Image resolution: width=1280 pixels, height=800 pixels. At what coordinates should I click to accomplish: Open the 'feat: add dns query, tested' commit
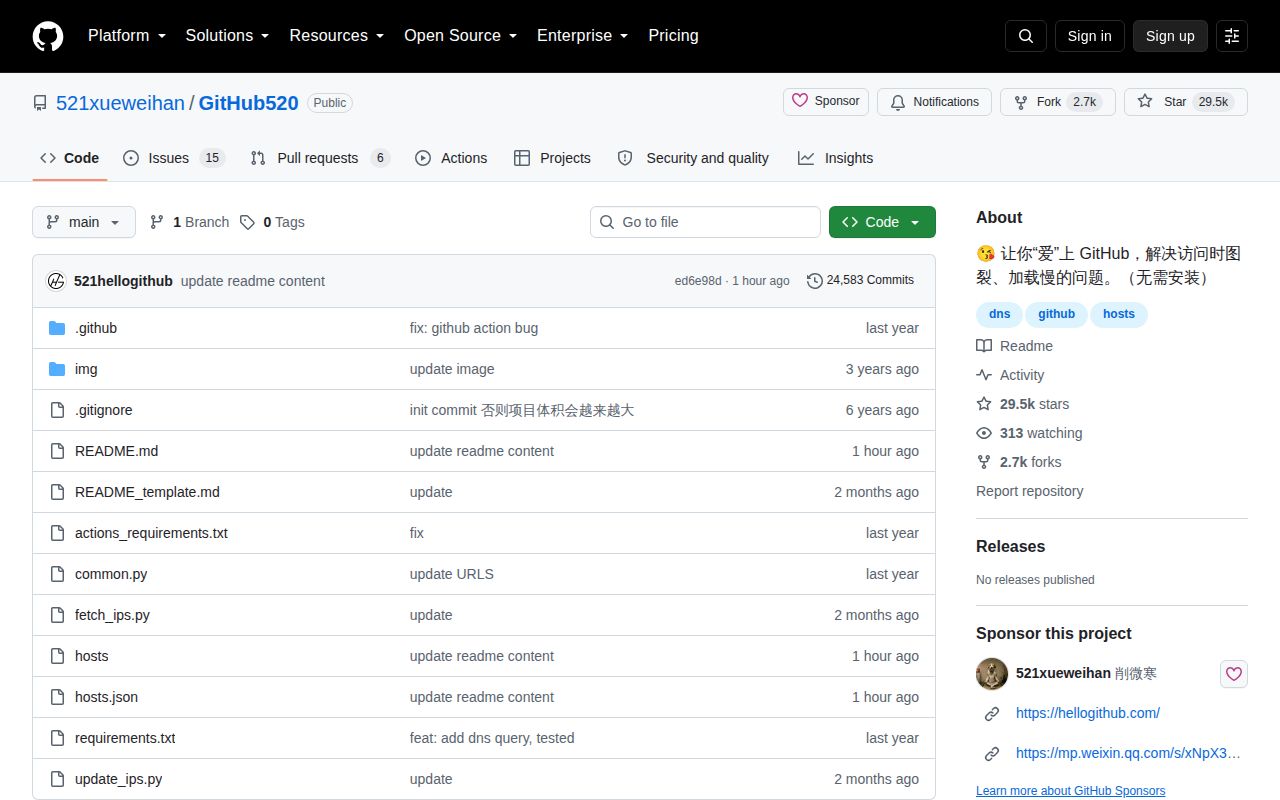coord(492,738)
